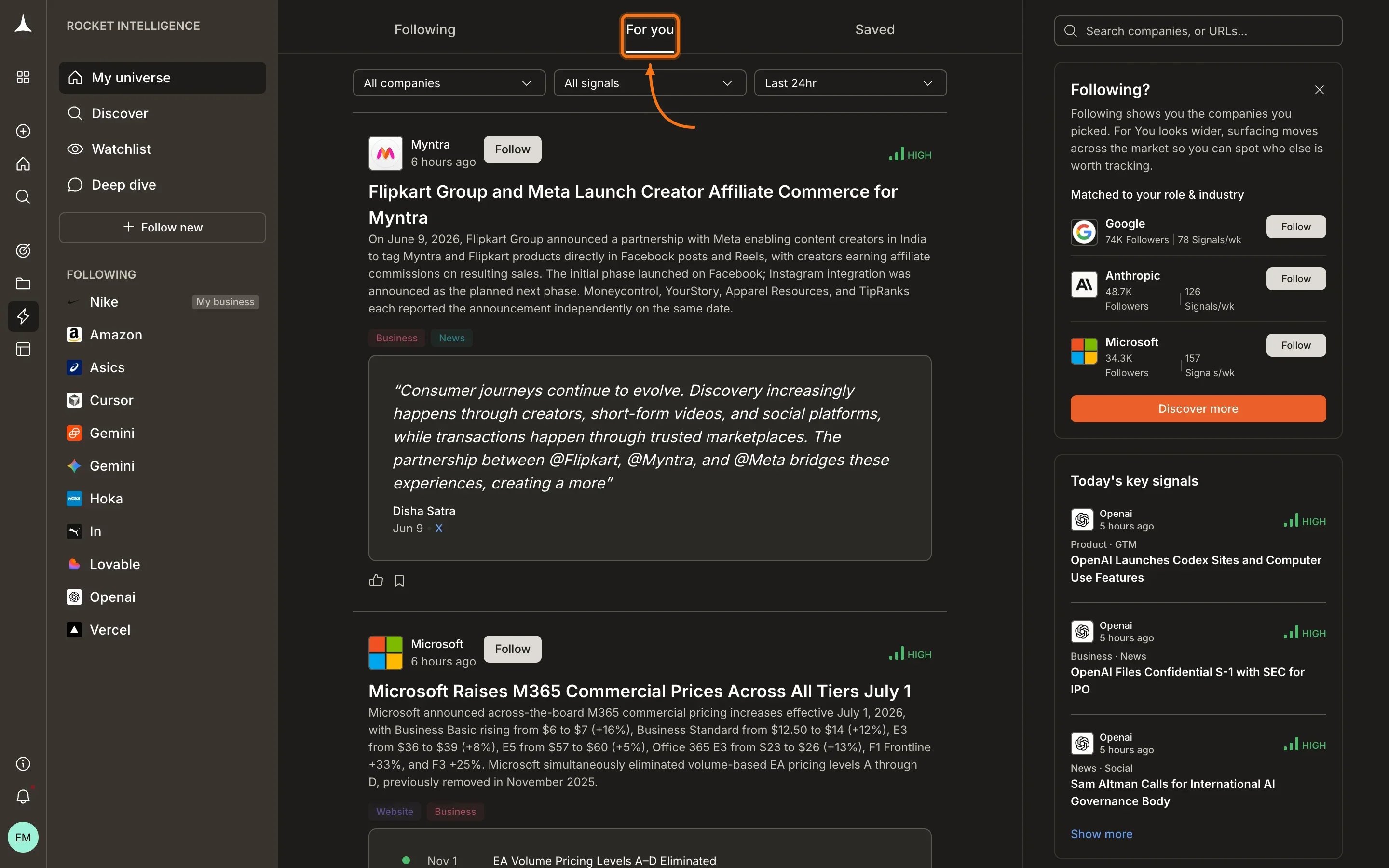The image size is (1389, 868).
Task: Open the grid apps icon in left rail
Action: (x=23, y=77)
